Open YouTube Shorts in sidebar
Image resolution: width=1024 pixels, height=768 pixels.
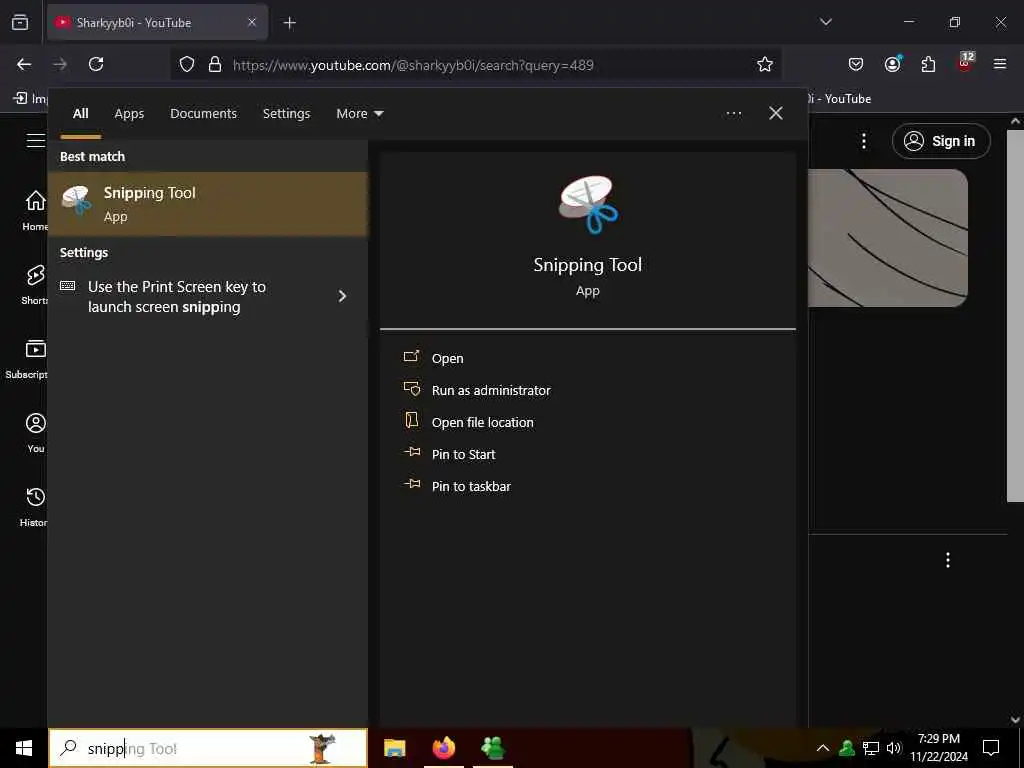click(35, 285)
